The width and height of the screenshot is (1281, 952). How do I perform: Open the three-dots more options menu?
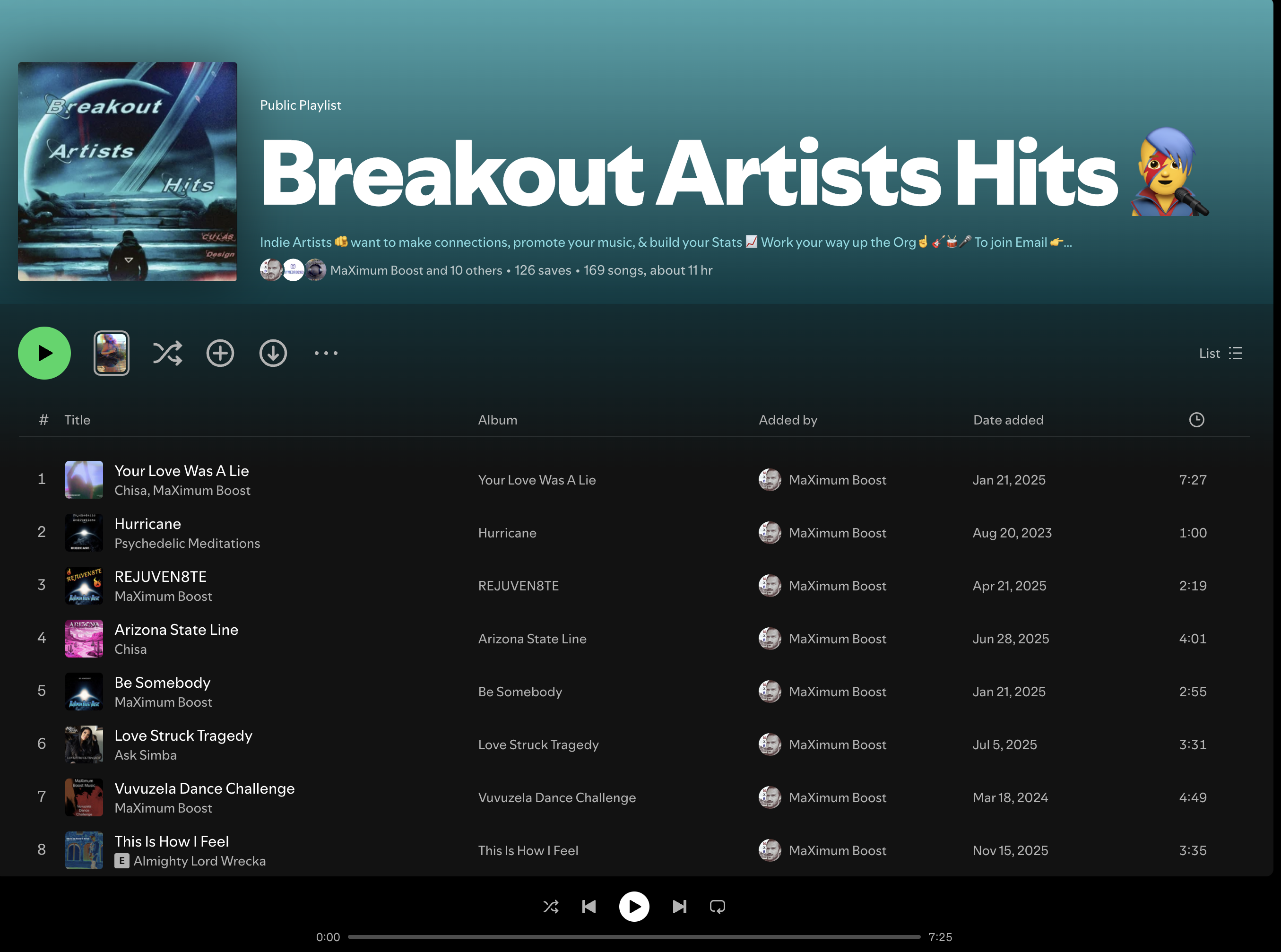tap(326, 353)
